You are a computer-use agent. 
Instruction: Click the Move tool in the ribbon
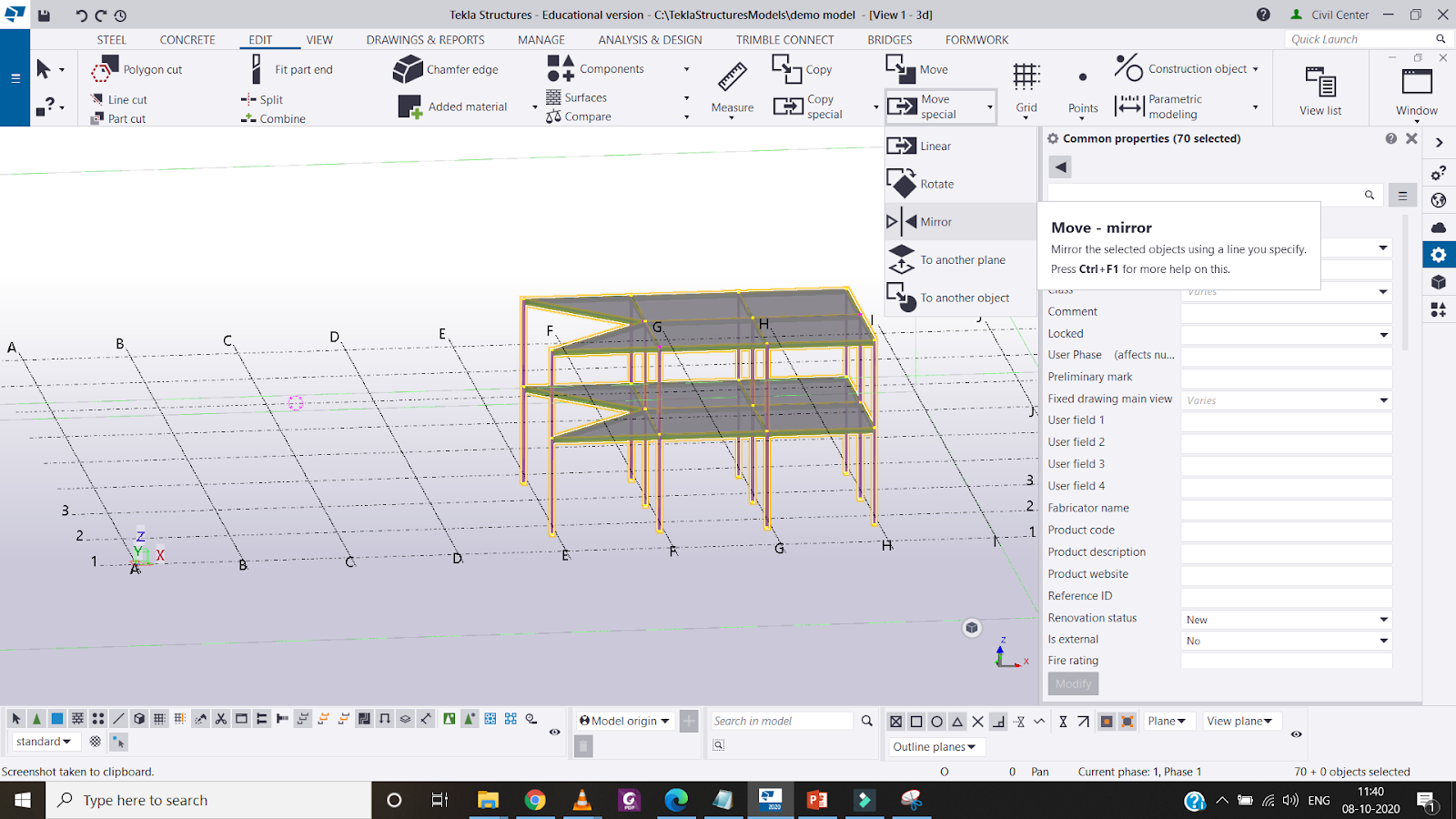click(x=917, y=69)
